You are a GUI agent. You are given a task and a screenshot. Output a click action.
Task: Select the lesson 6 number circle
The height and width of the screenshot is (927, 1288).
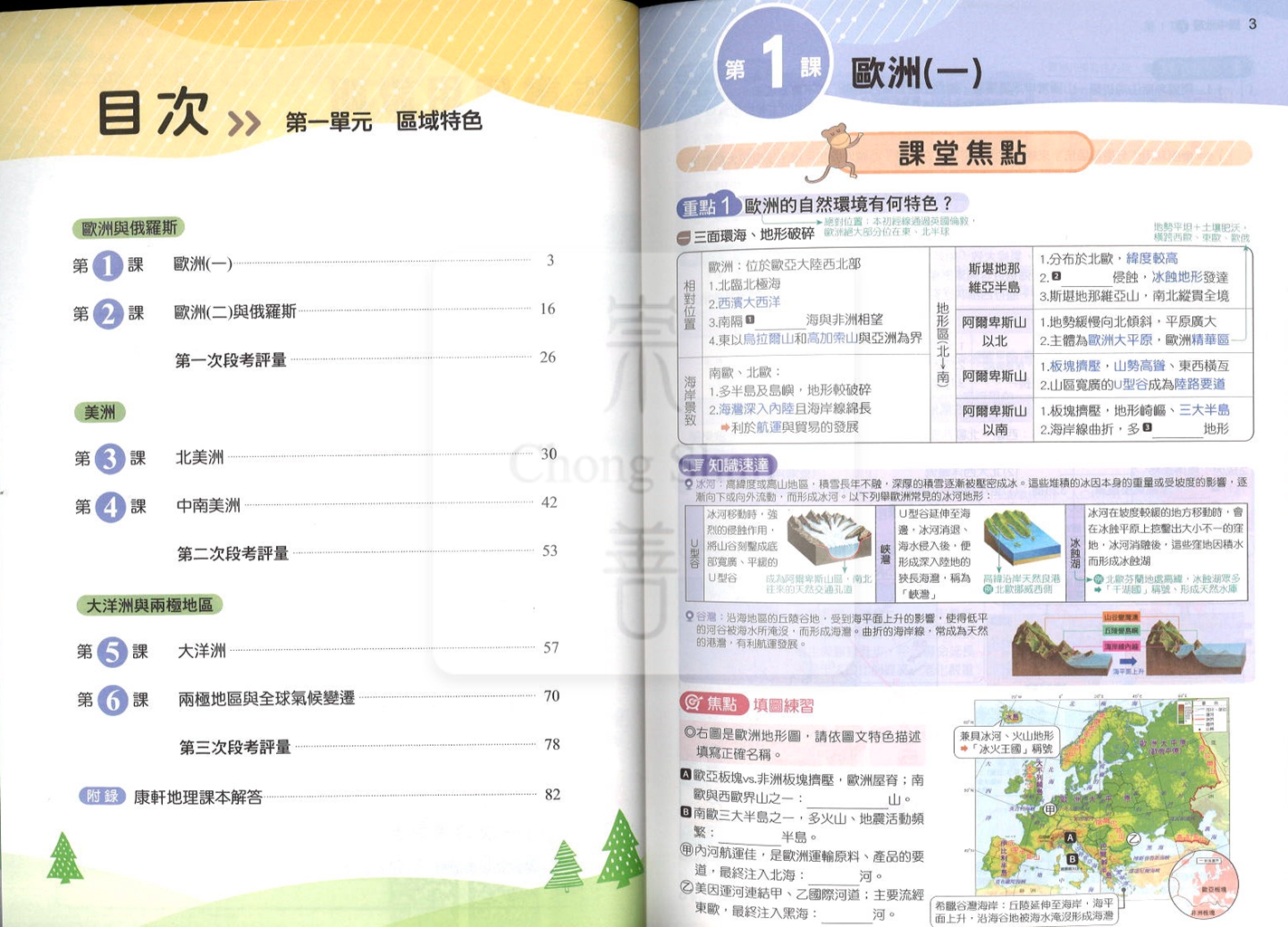(x=113, y=700)
